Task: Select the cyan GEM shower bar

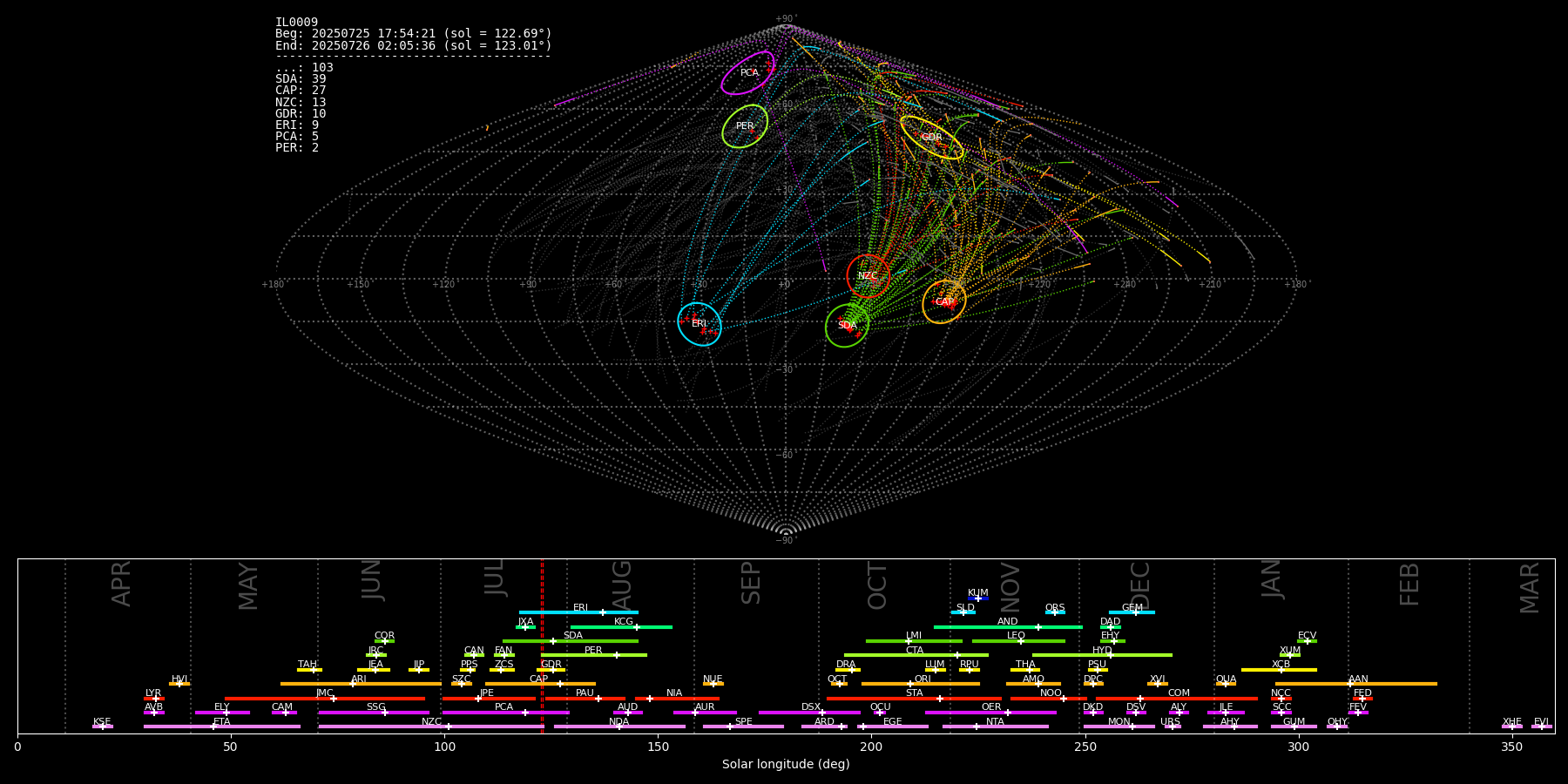Action: [1132, 612]
